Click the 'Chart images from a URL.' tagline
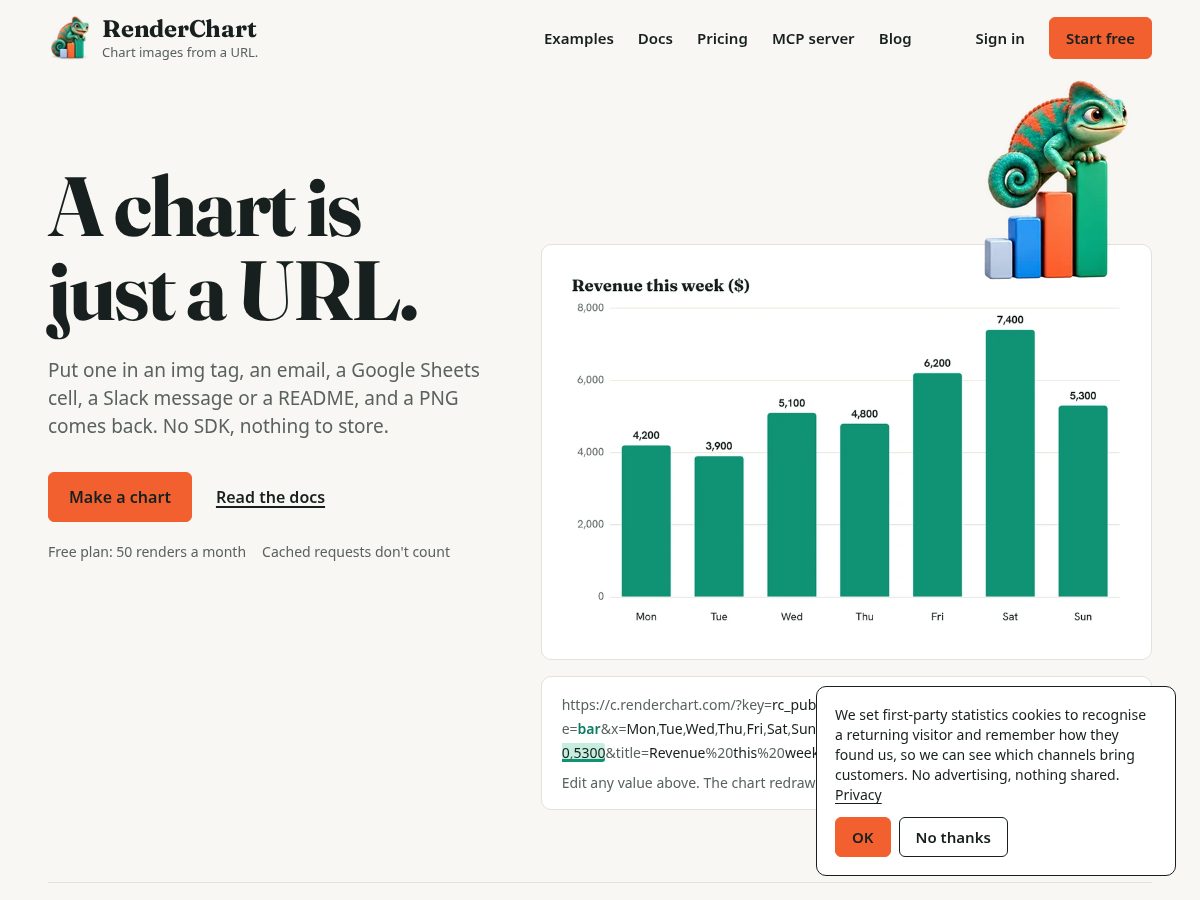 pos(180,52)
